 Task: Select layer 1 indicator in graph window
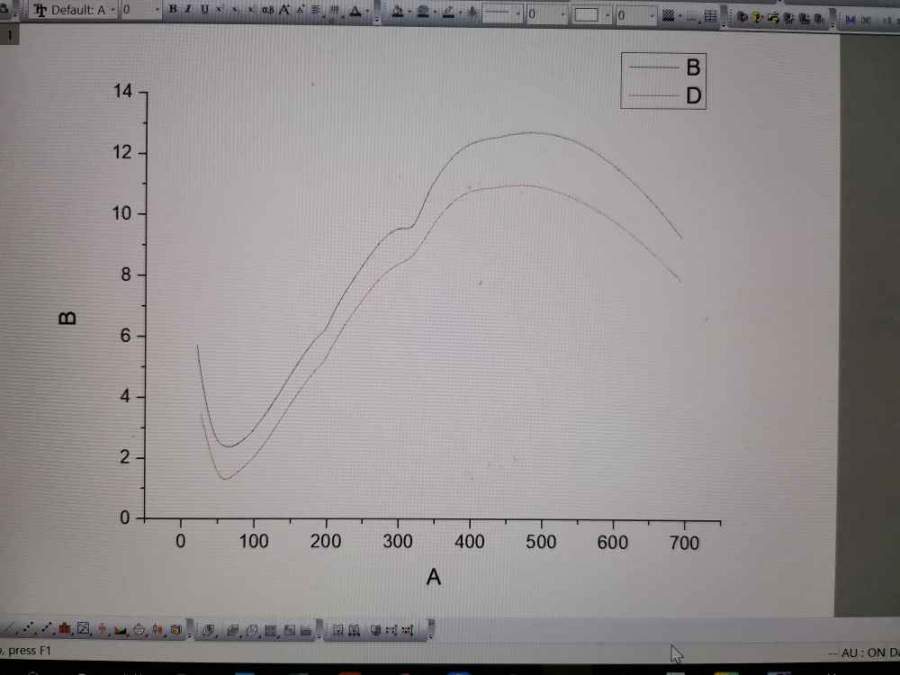[9, 35]
